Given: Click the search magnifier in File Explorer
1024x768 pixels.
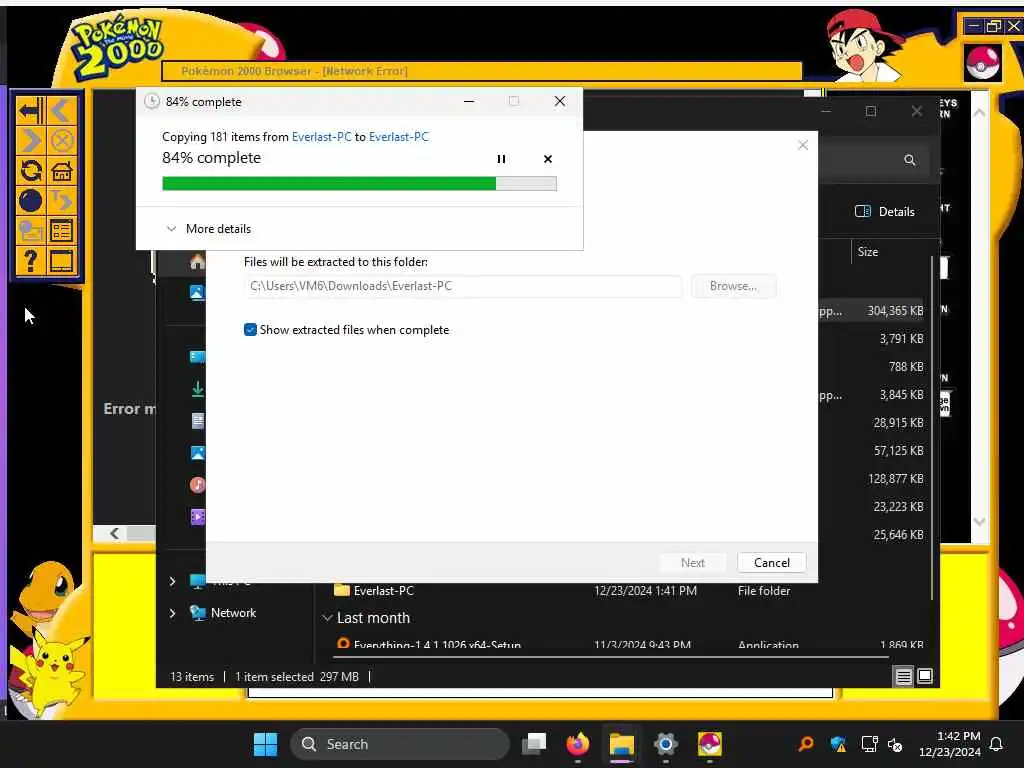Looking at the screenshot, I should pos(909,159).
